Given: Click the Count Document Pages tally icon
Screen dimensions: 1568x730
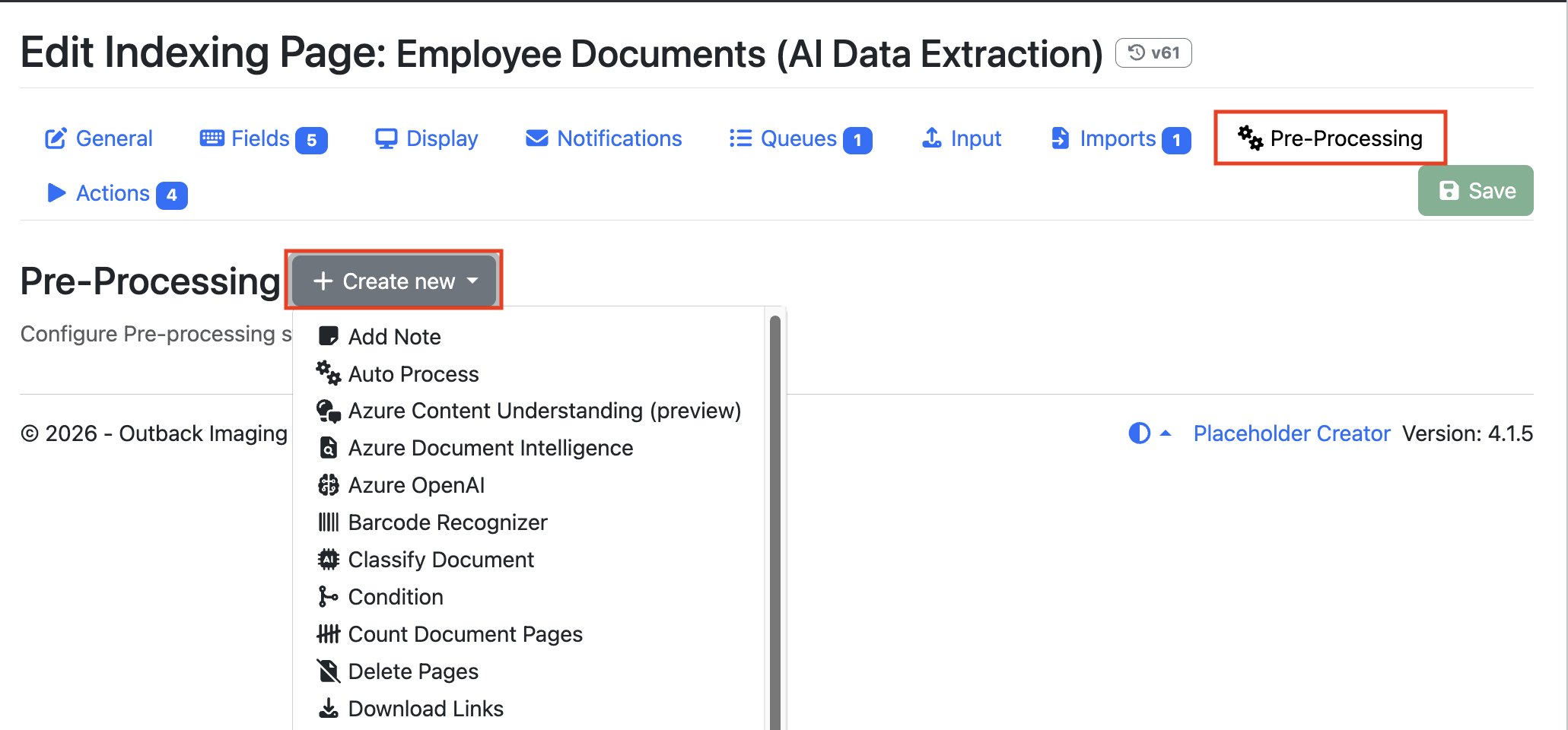Looking at the screenshot, I should [328, 633].
